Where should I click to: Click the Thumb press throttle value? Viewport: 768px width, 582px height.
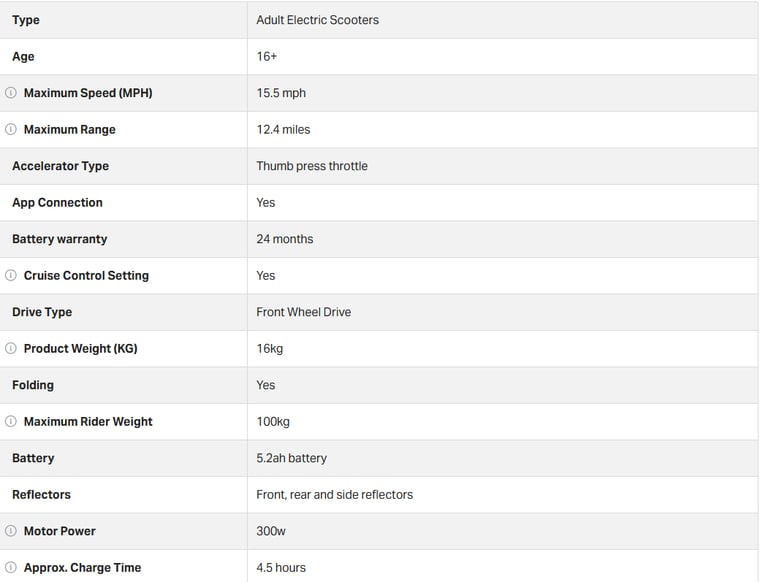(312, 166)
